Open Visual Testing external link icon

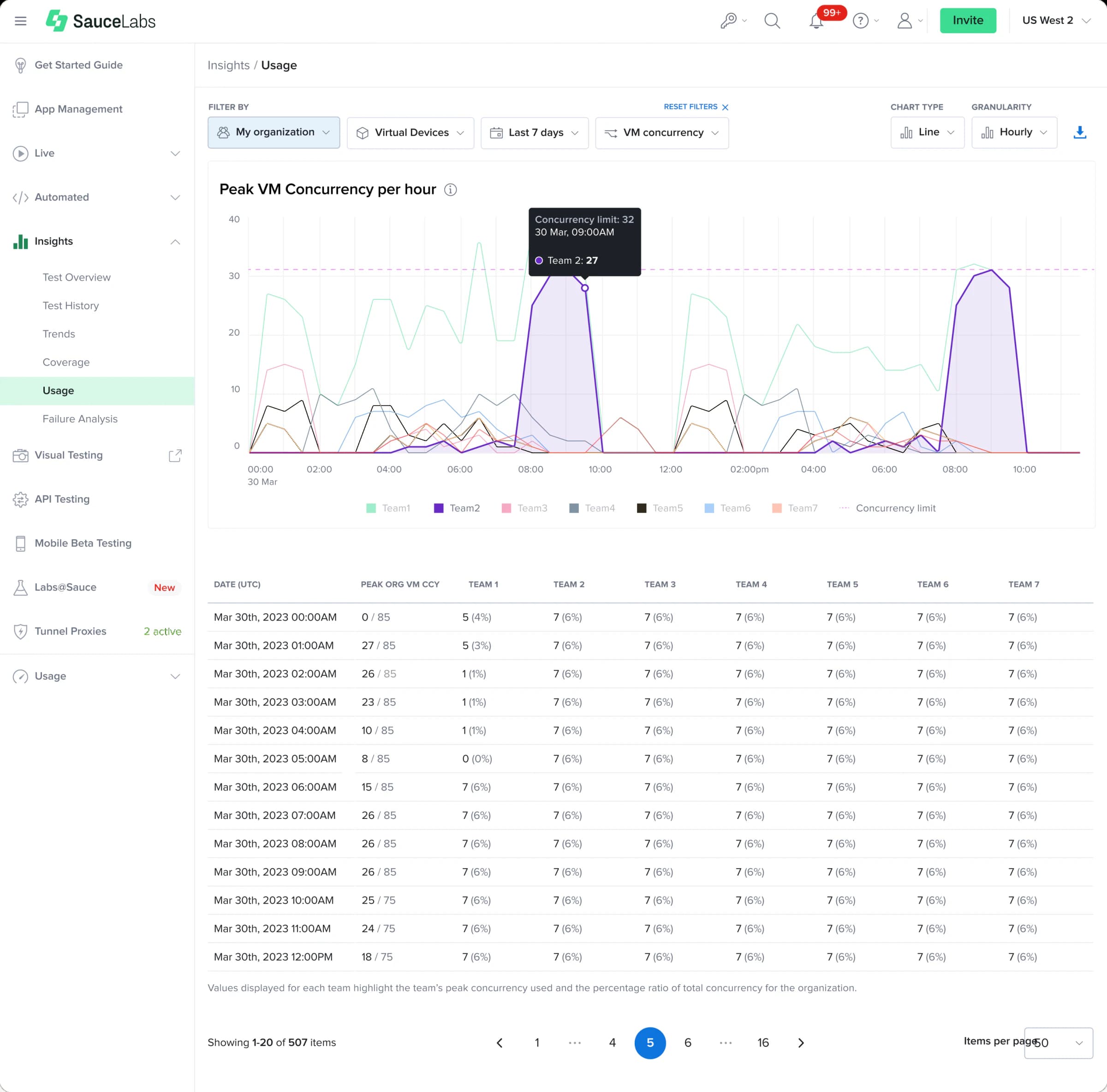pos(175,455)
